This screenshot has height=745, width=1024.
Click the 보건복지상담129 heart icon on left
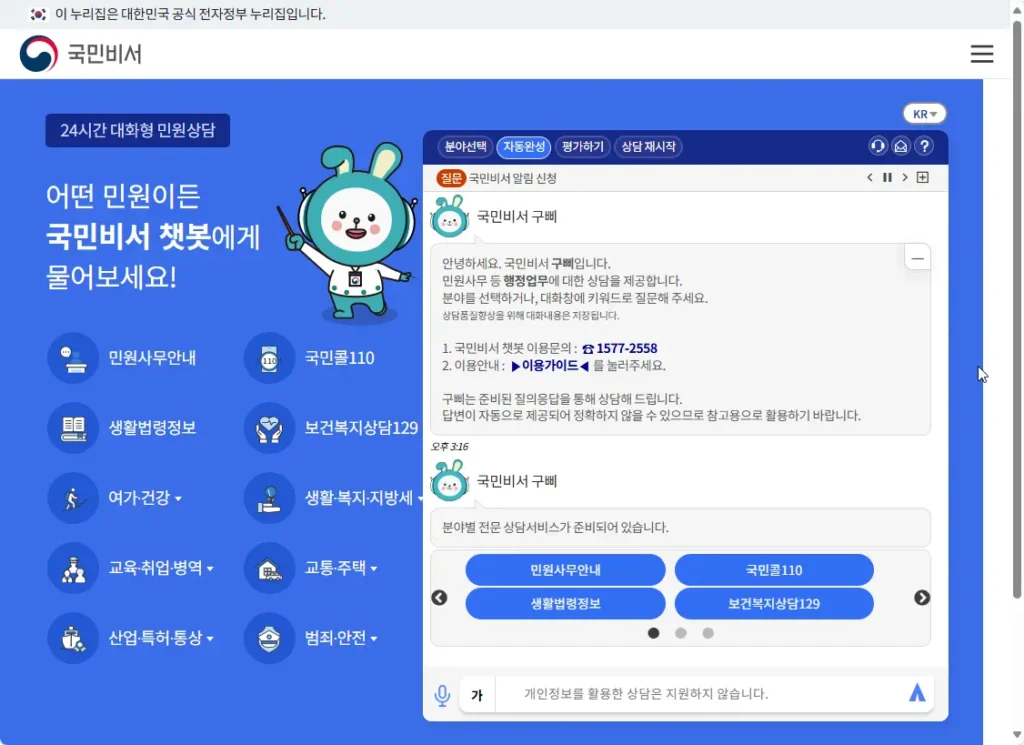click(269, 428)
